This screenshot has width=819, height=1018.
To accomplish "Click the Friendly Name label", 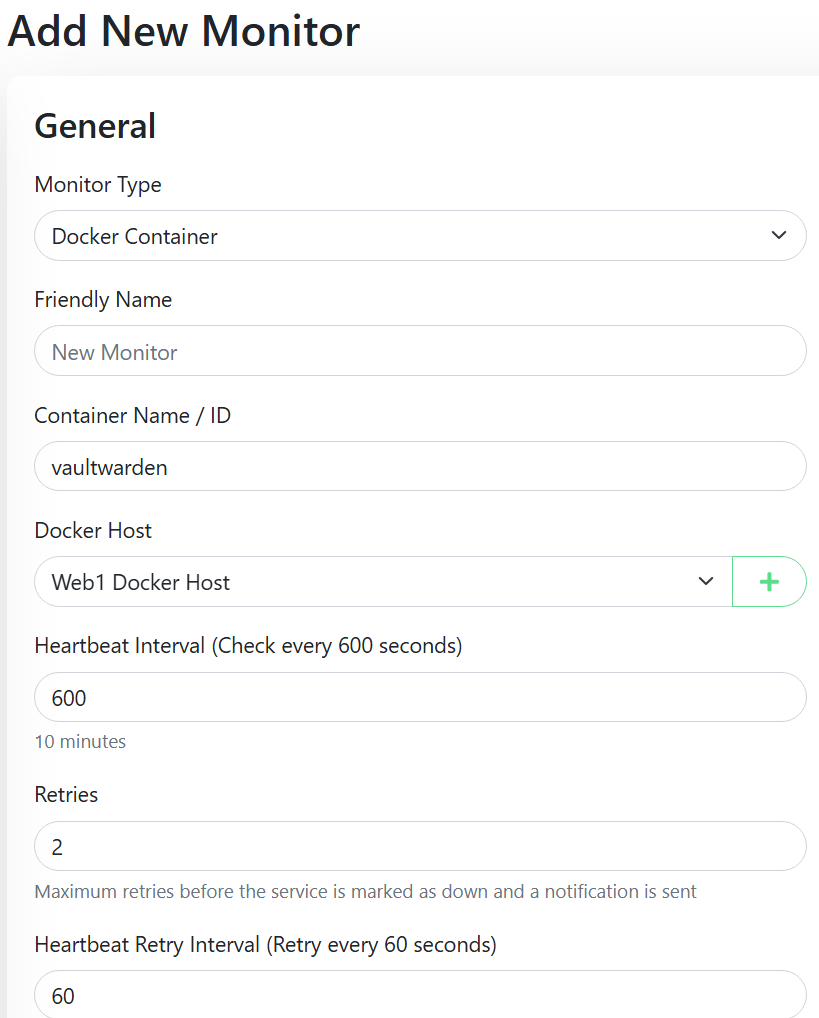I will tap(103, 300).
